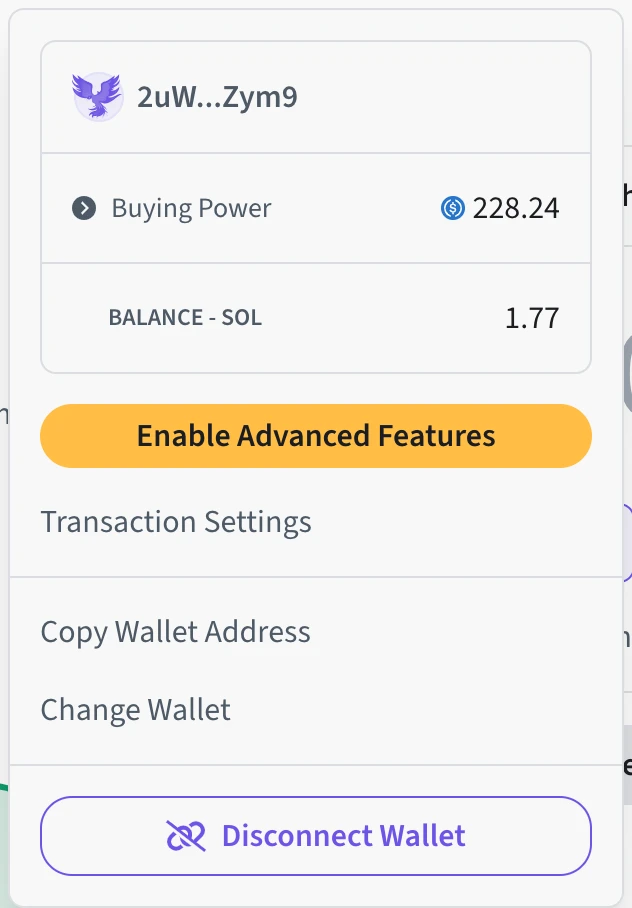The width and height of the screenshot is (632, 908).
Task: Choose the Change Wallet option
Action: click(136, 710)
